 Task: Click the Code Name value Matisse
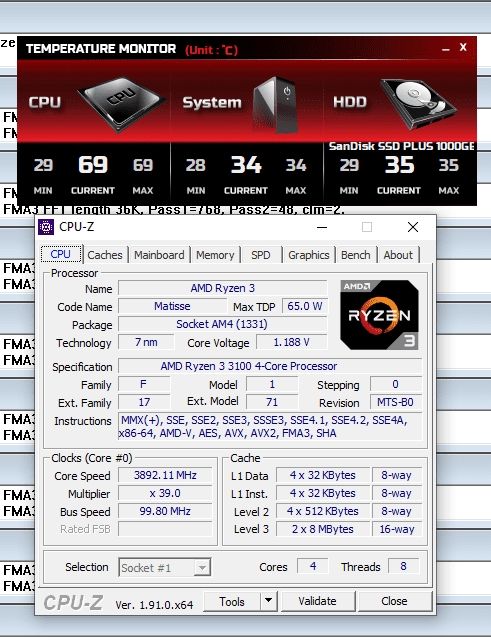click(x=172, y=306)
